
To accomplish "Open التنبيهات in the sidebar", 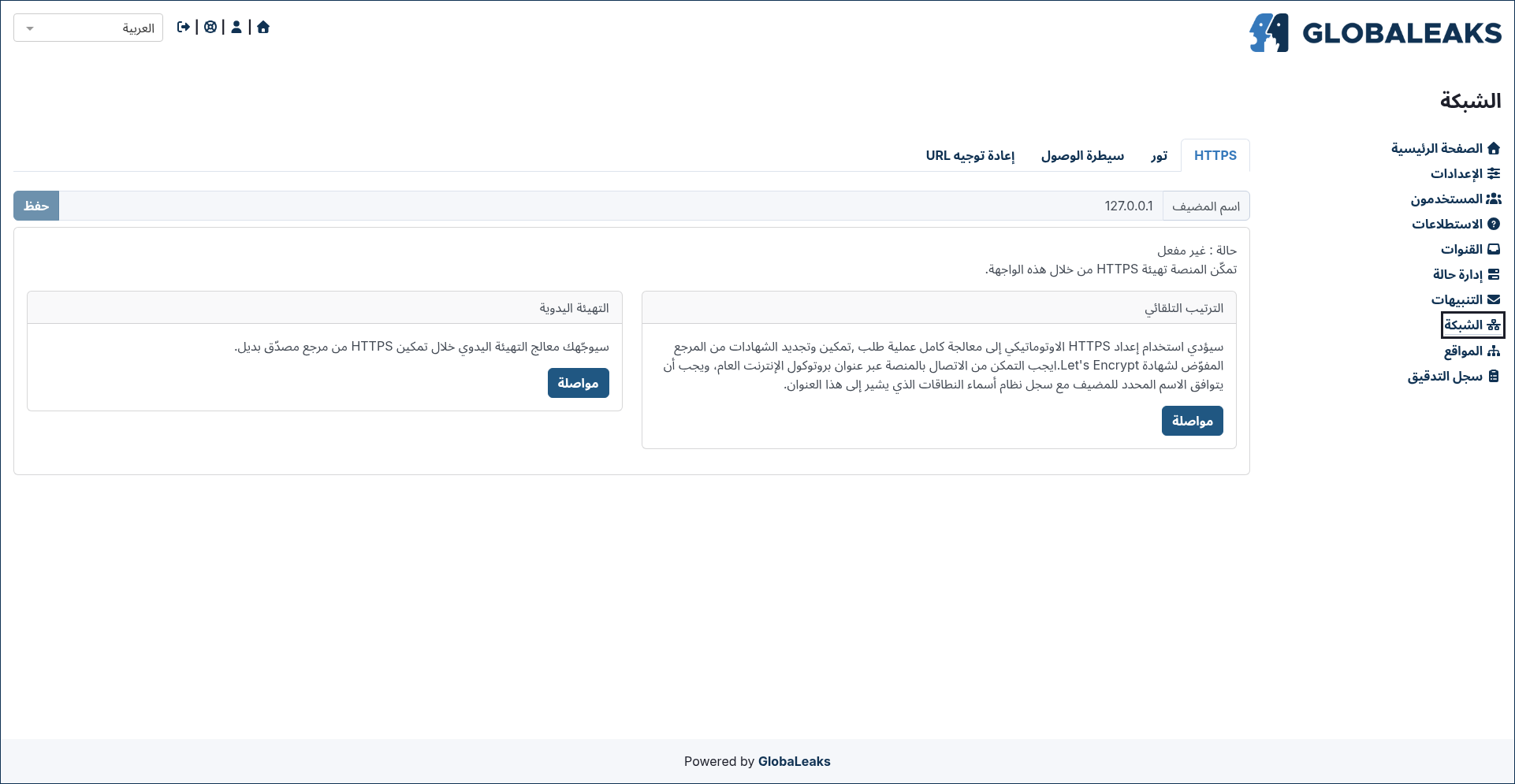I will pyautogui.click(x=1465, y=299).
